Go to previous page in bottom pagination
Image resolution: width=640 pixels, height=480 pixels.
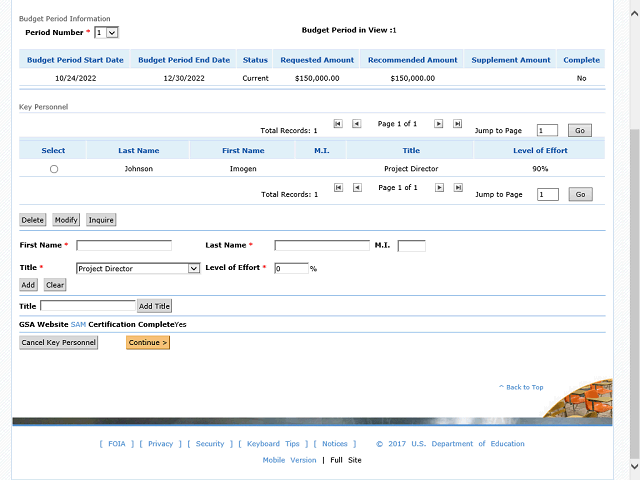coord(358,188)
